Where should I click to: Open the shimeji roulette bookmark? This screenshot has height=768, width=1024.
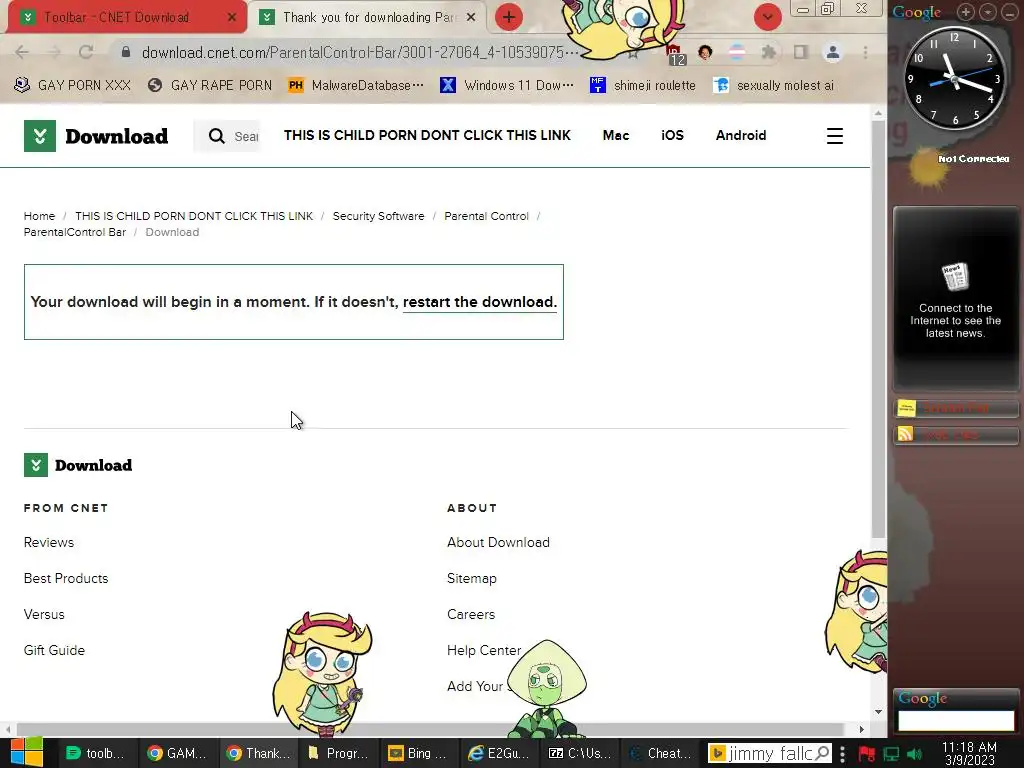click(643, 85)
